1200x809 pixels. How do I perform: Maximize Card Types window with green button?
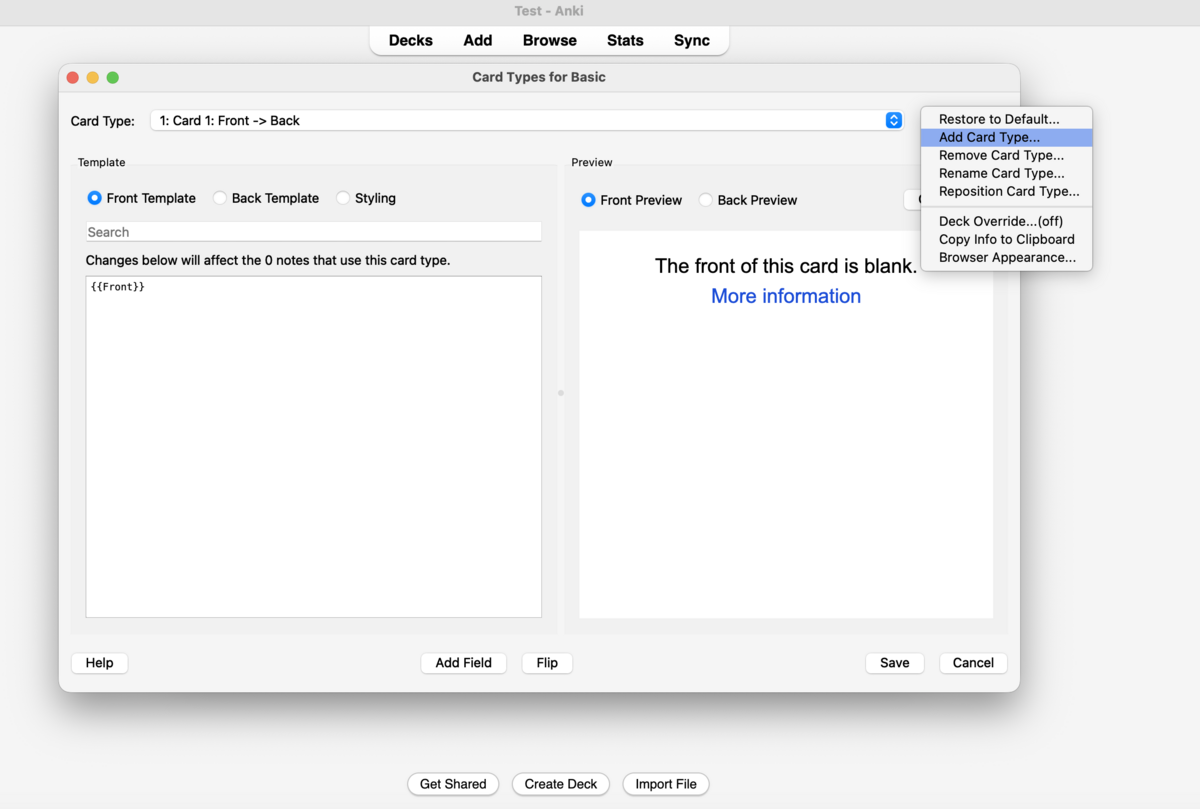[113, 77]
